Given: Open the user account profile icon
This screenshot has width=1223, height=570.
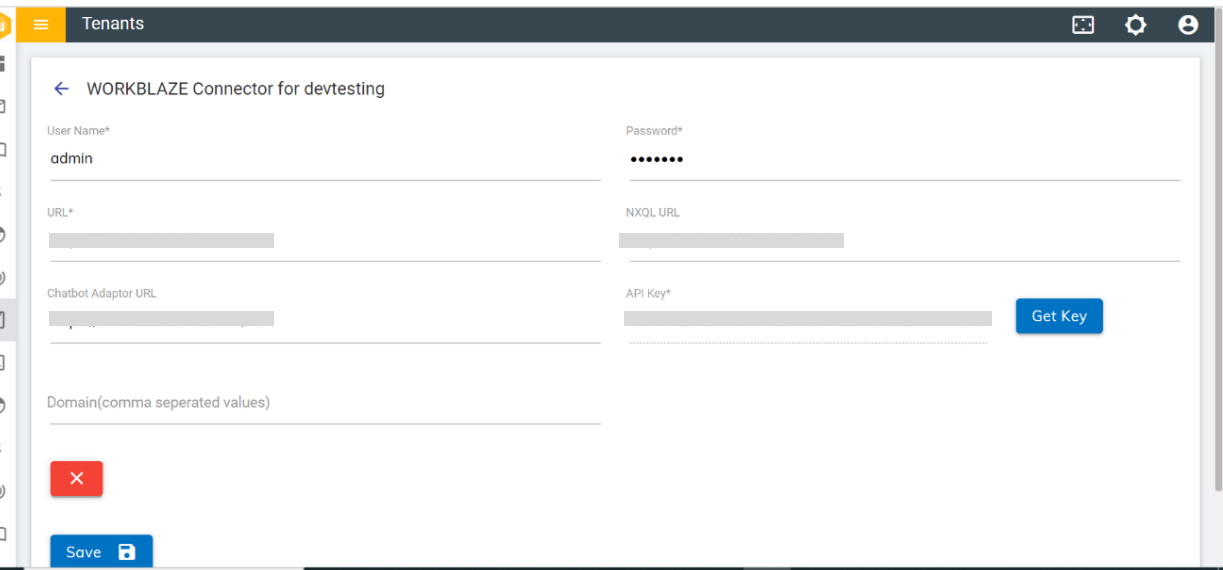Looking at the screenshot, I should tap(1188, 25).
